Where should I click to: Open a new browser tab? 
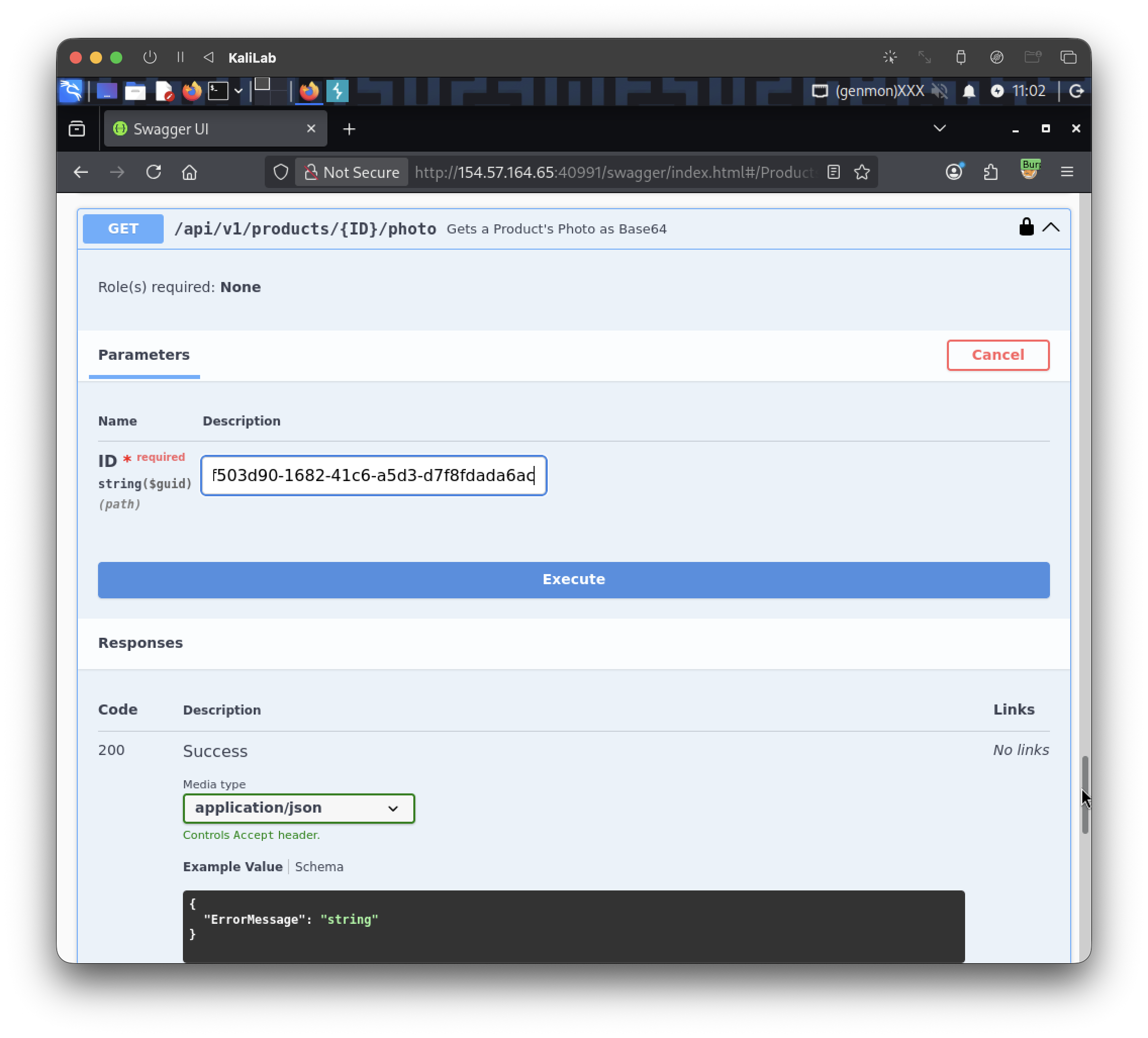coord(349,129)
